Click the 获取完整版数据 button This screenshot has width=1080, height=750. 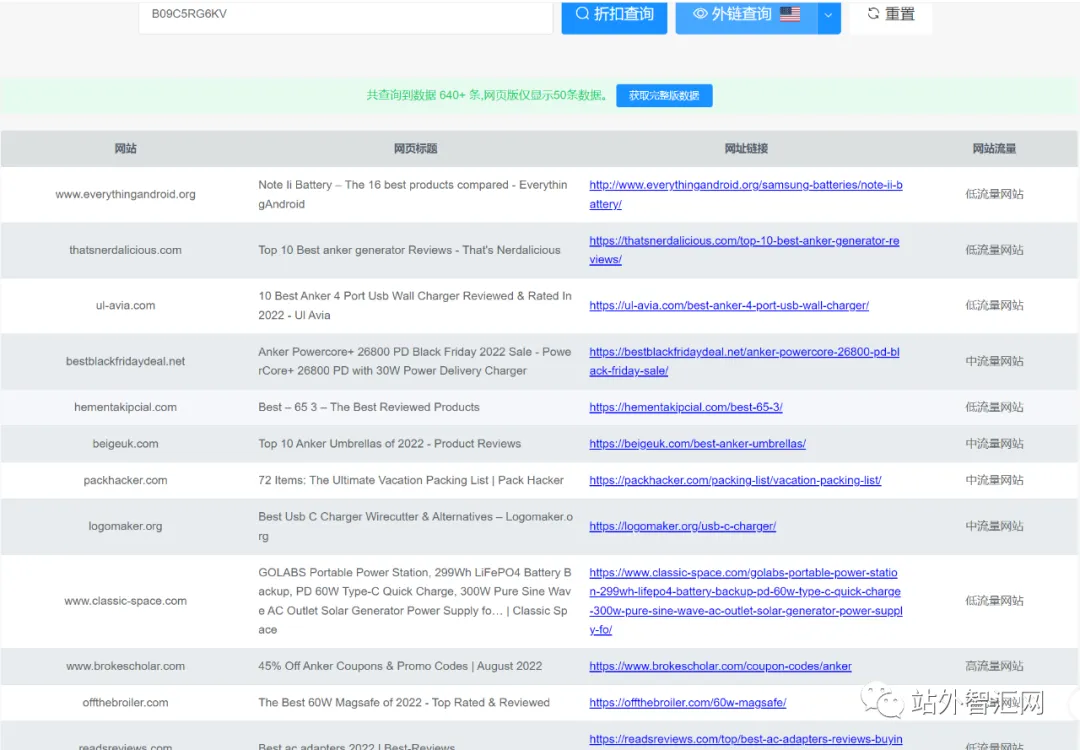[664, 95]
